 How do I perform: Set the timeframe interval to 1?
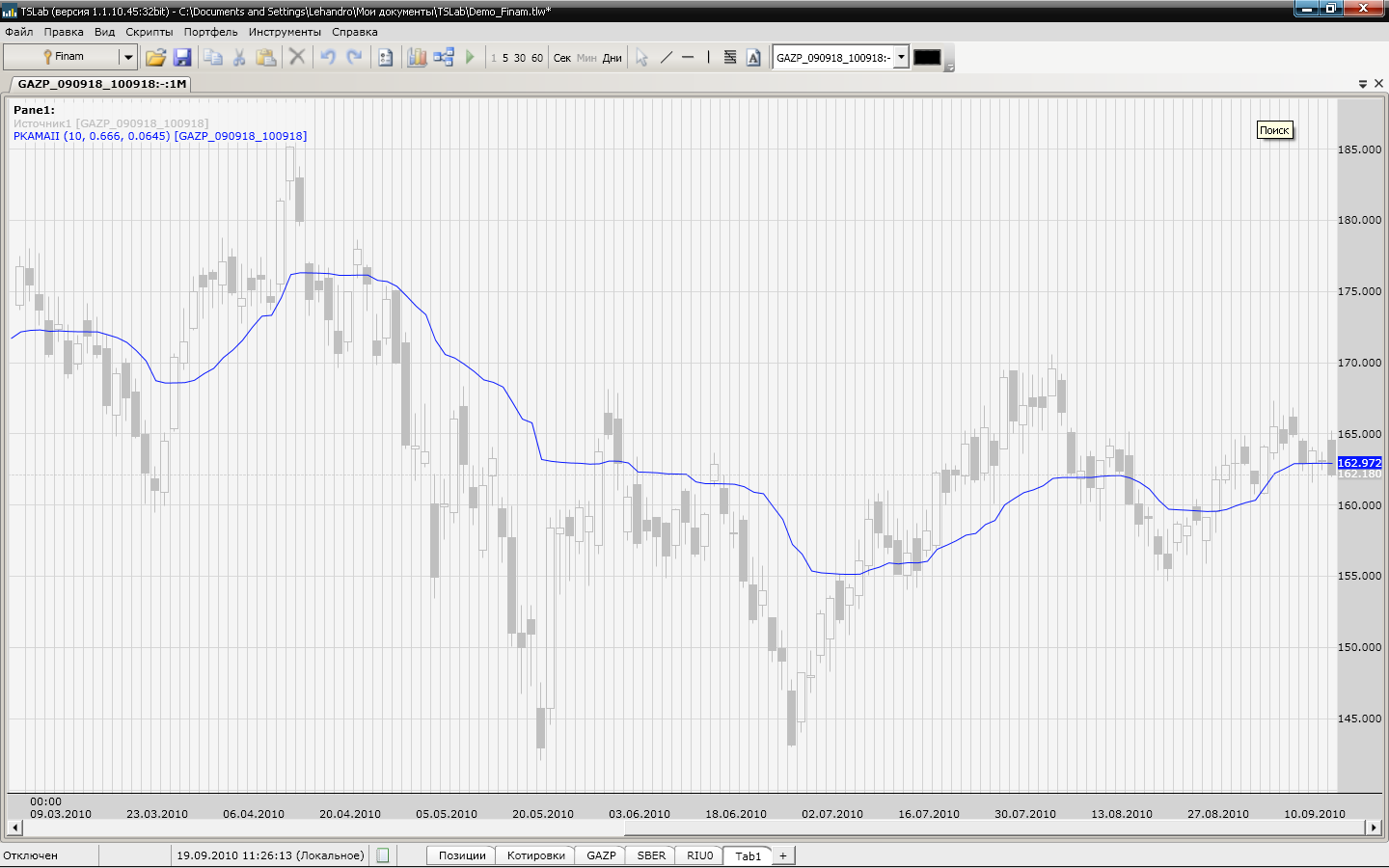click(494, 58)
